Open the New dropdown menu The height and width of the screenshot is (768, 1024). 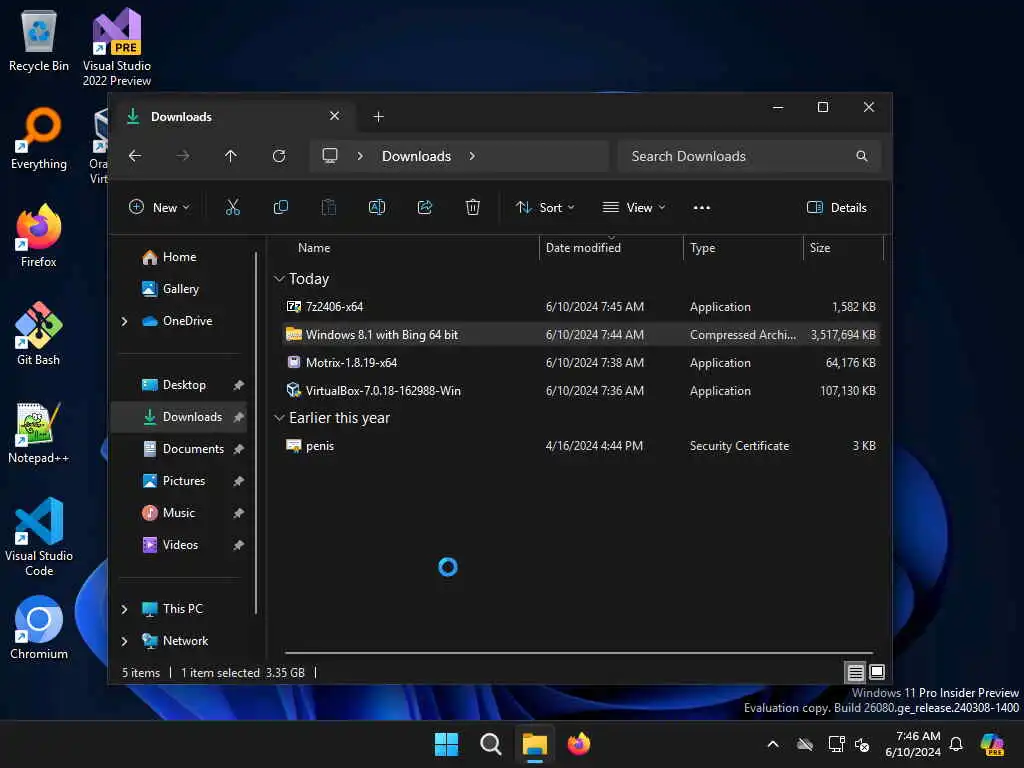(x=159, y=208)
